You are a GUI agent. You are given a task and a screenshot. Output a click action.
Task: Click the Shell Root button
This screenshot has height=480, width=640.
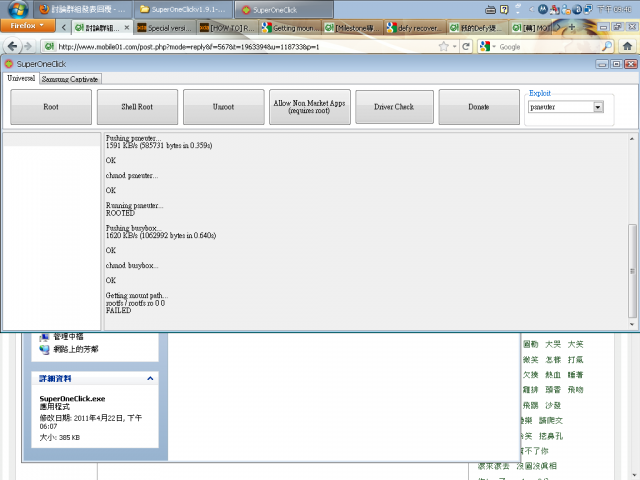pyautogui.click(x=137, y=107)
